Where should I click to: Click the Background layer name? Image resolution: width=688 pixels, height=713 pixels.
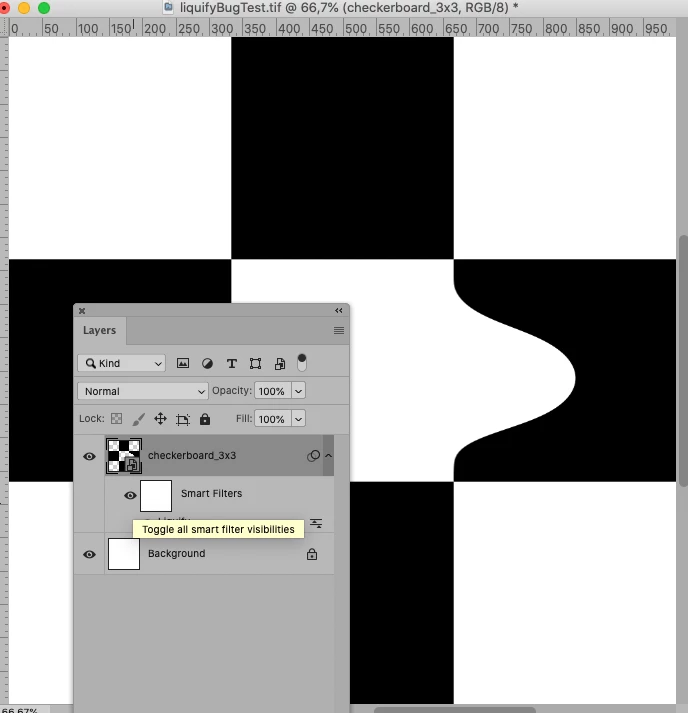click(176, 553)
